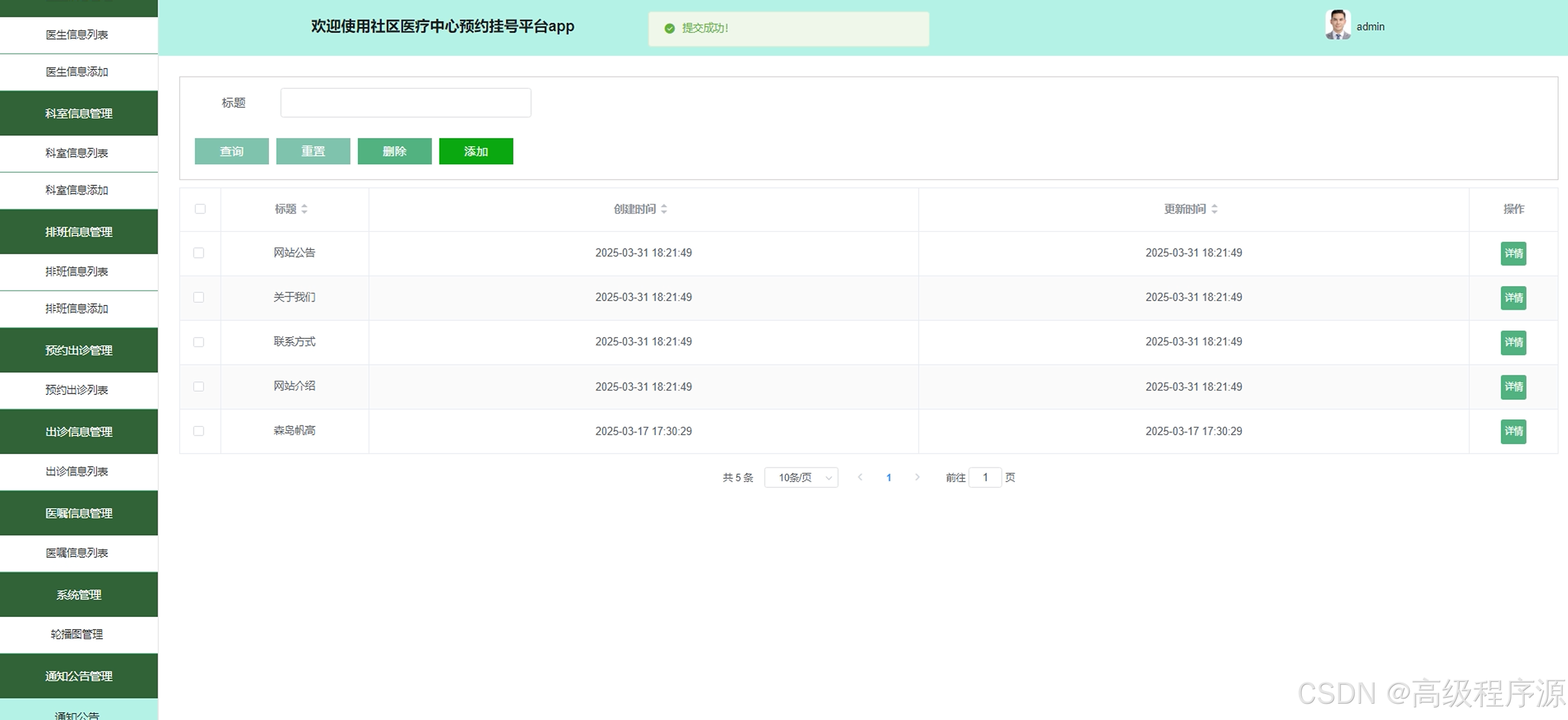
Task: Go to 轮播图管理 in sidebar
Action: coord(77,634)
